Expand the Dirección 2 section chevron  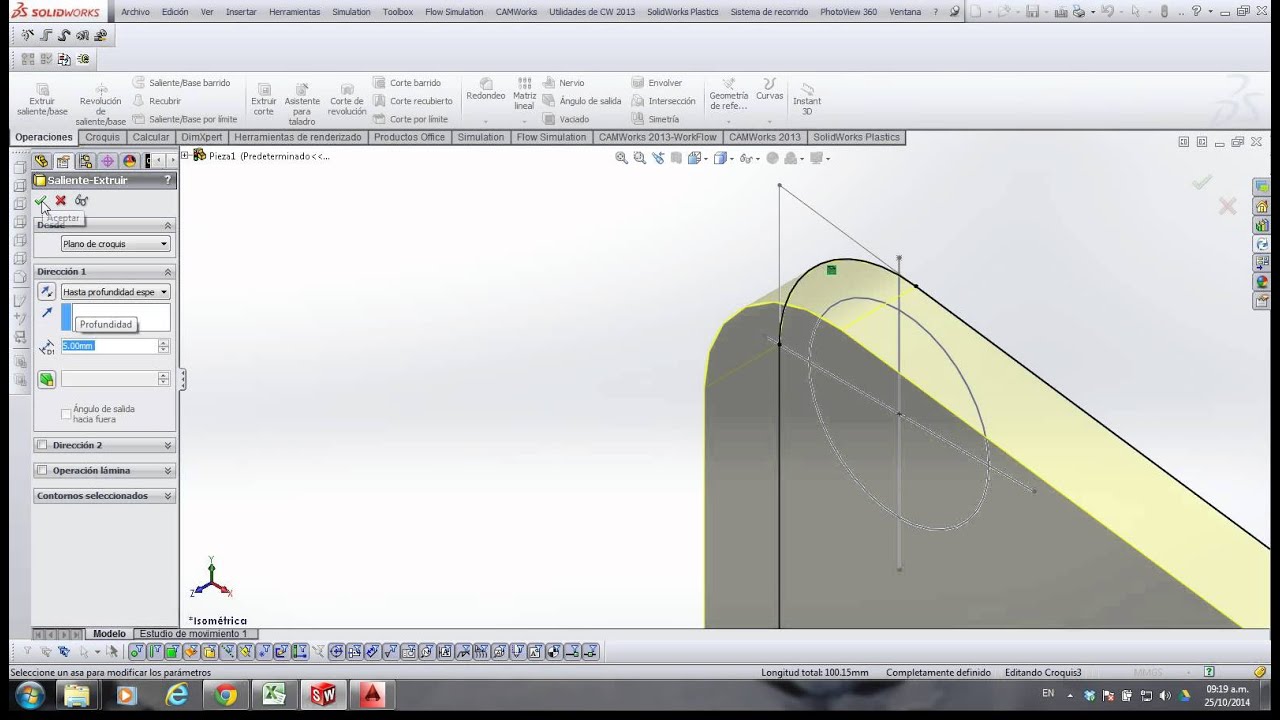[x=168, y=445]
